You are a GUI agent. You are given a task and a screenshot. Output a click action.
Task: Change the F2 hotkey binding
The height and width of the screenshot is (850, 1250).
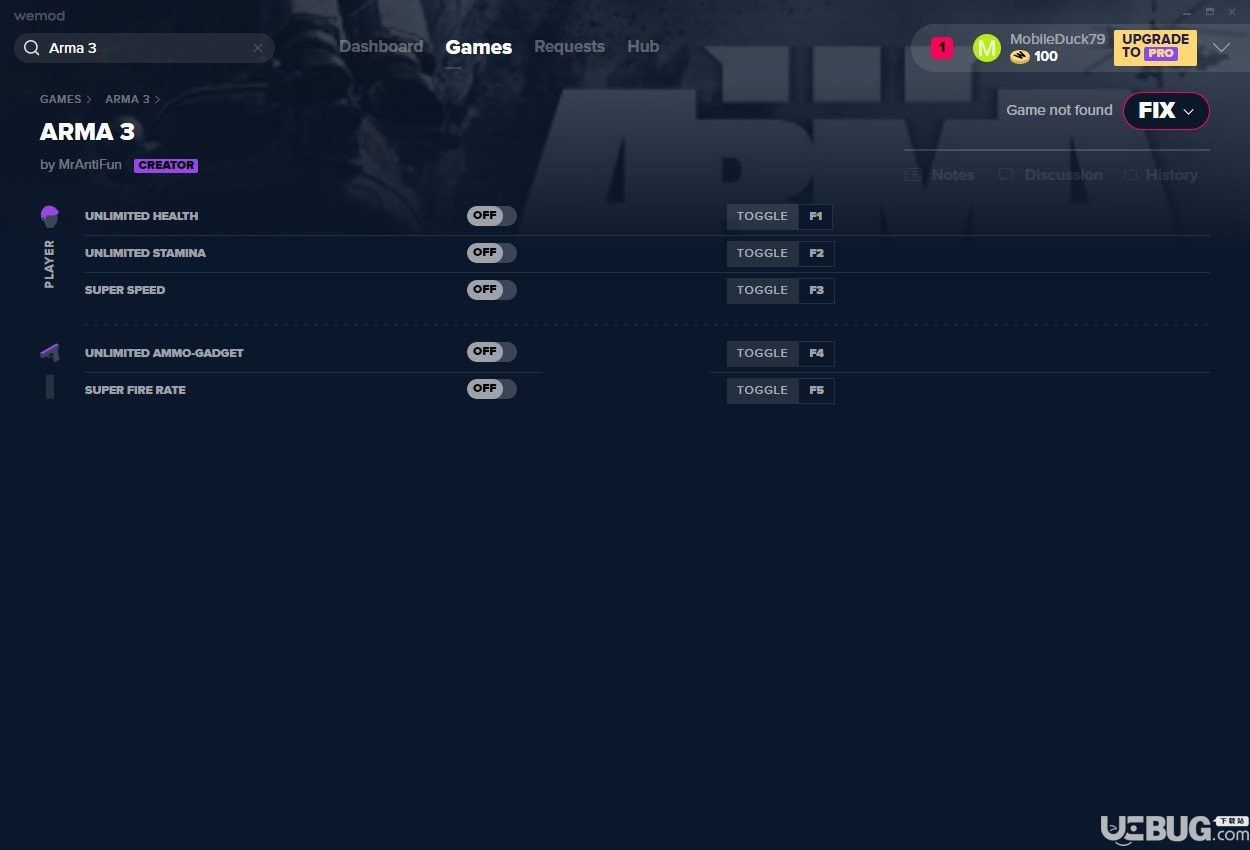coord(816,254)
